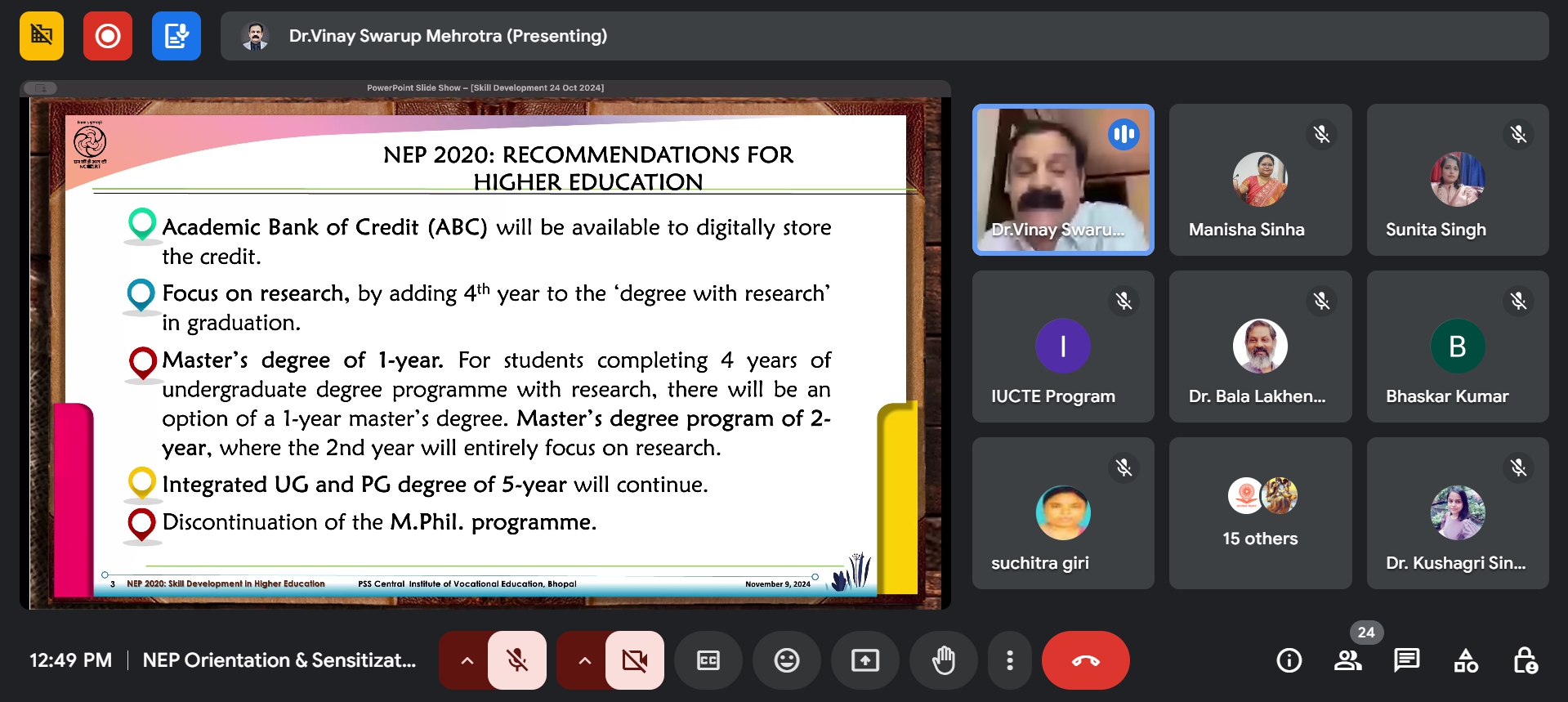Open more options three-dot menu
Image resolution: width=1568 pixels, height=702 pixels.
(1010, 660)
